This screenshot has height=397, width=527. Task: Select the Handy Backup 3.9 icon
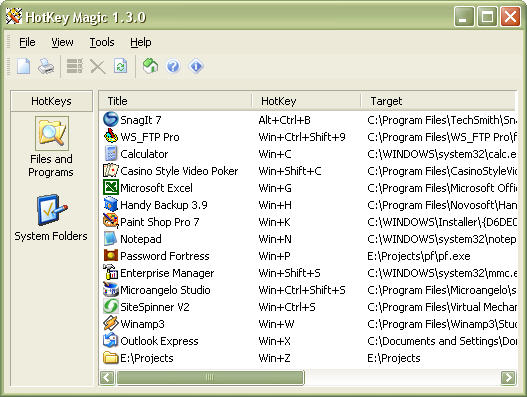(x=111, y=205)
